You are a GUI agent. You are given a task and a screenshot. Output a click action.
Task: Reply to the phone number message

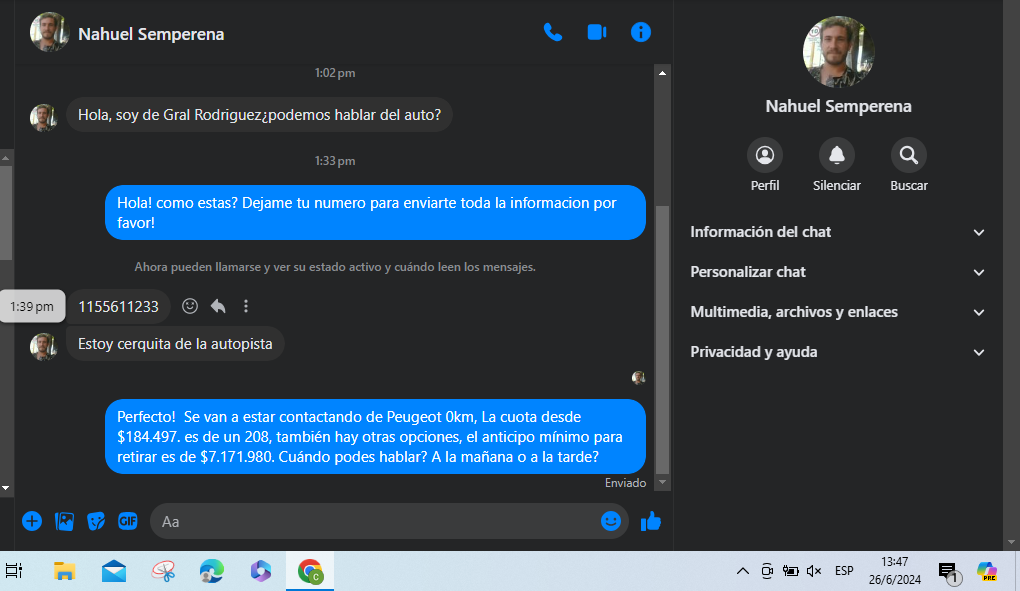tap(218, 307)
